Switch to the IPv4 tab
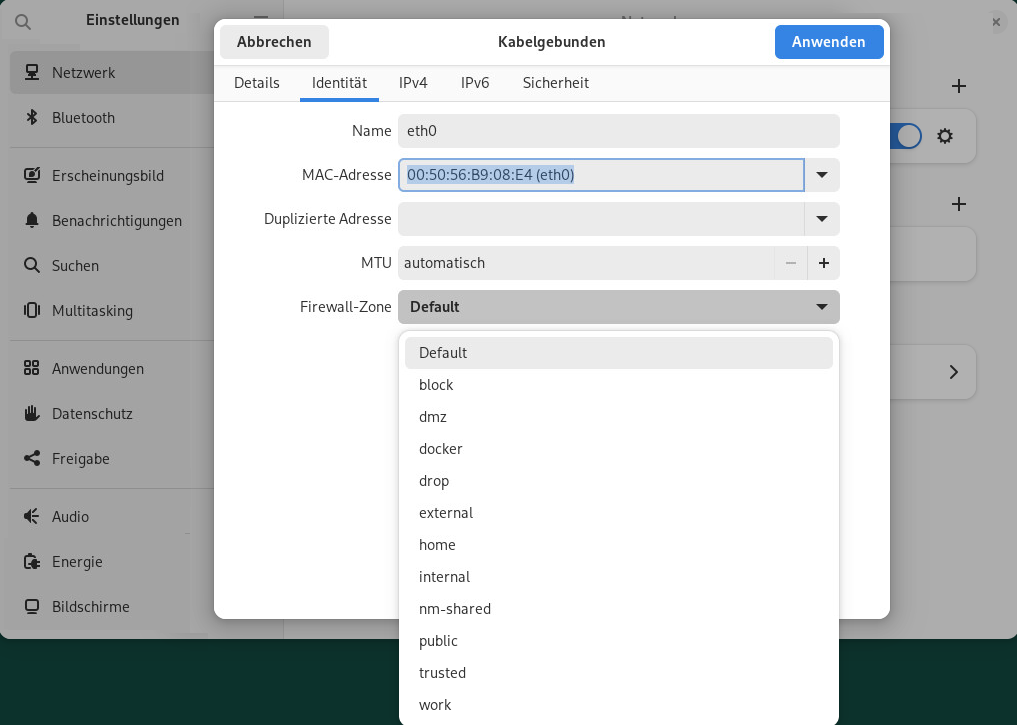Screen dimensions: 1017x725 [413, 83]
